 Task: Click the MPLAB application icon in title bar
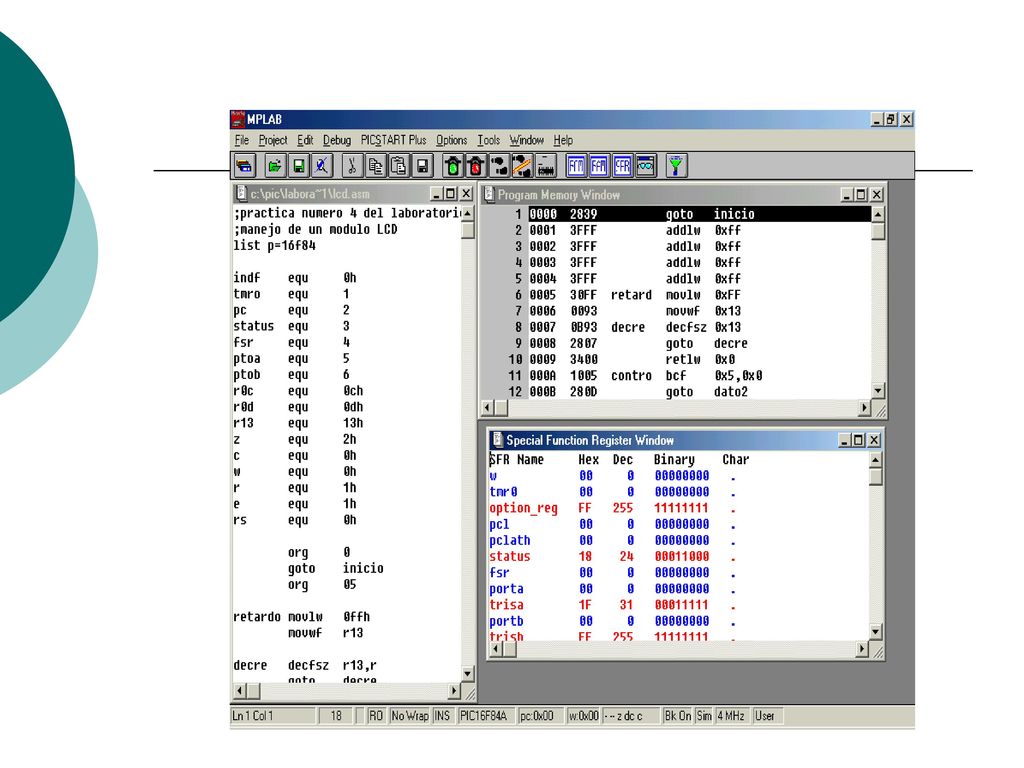[238, 119]
